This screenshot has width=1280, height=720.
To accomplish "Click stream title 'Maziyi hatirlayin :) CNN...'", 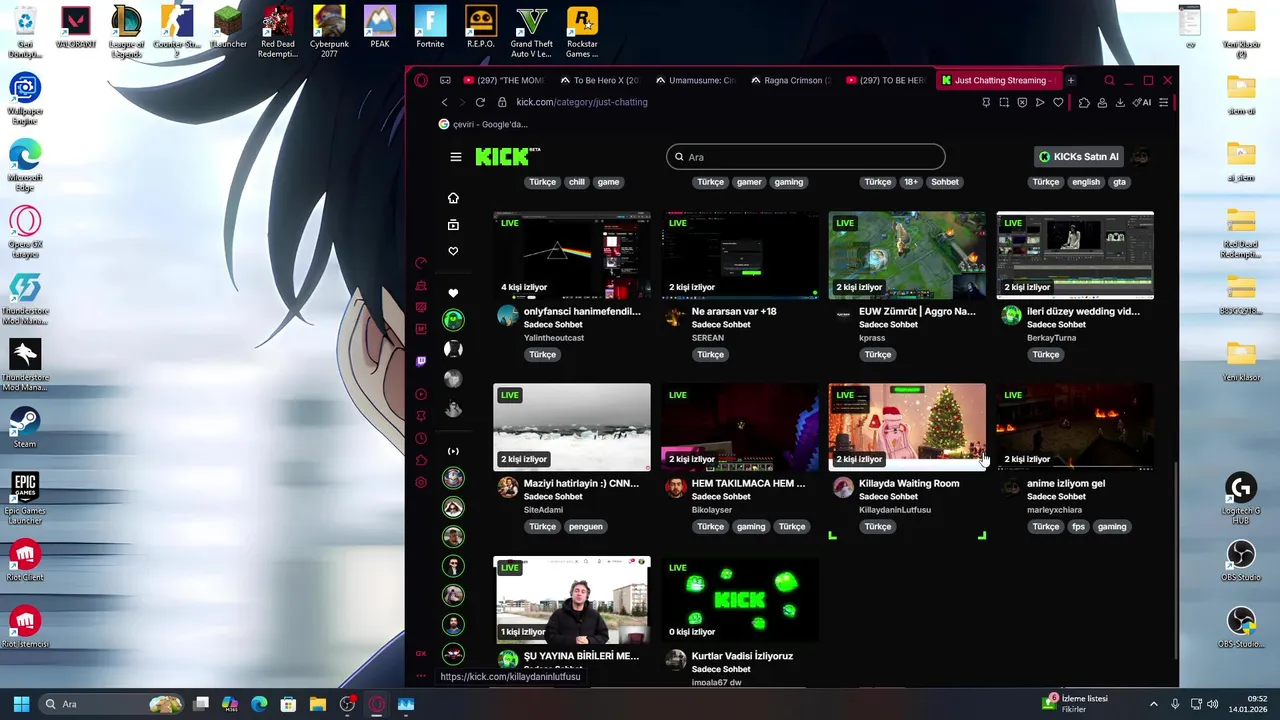I will (x=581, y=483).
